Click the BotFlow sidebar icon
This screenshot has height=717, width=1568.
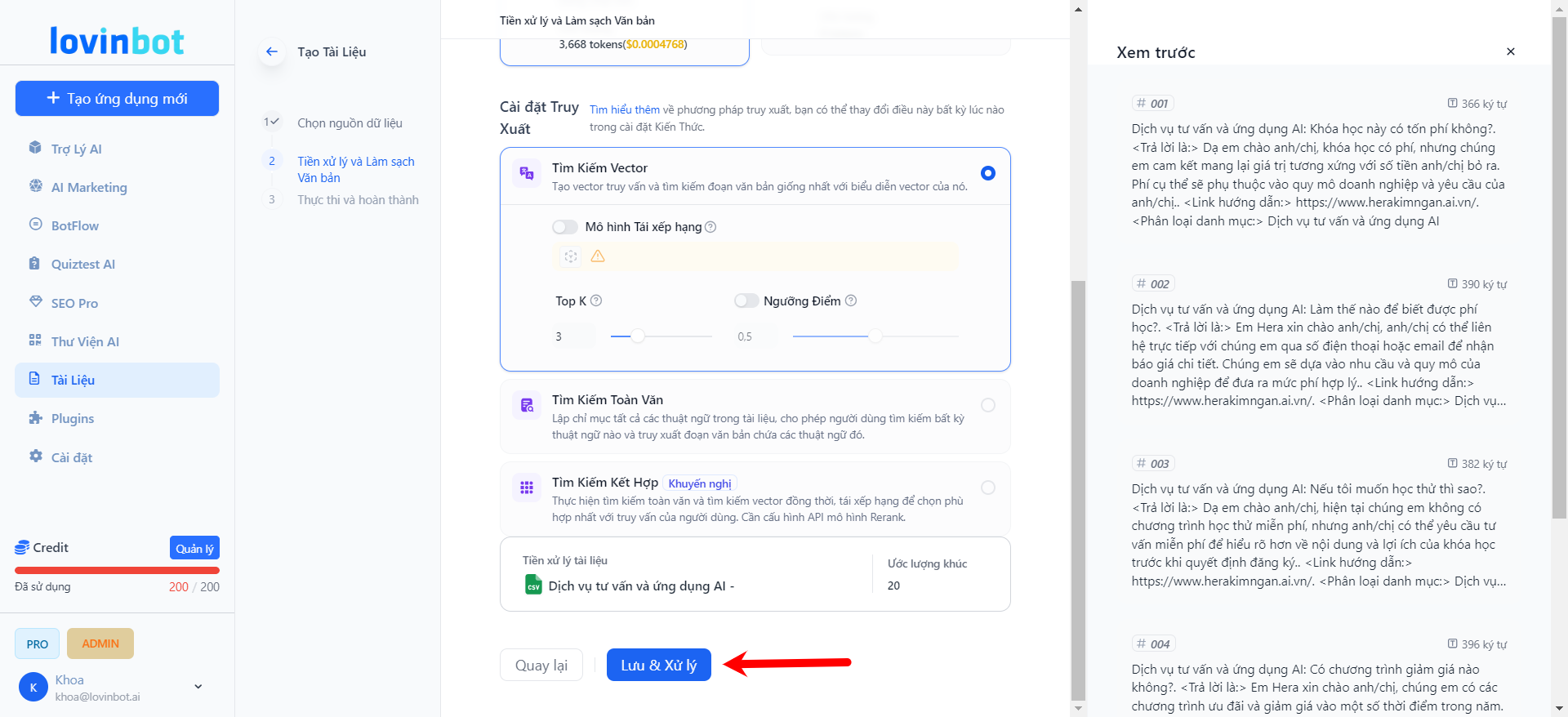[x=36, y=225]
